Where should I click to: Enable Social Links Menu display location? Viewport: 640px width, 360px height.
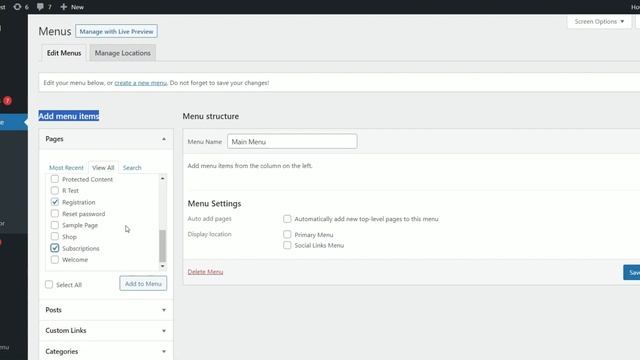tap(287, 245)
